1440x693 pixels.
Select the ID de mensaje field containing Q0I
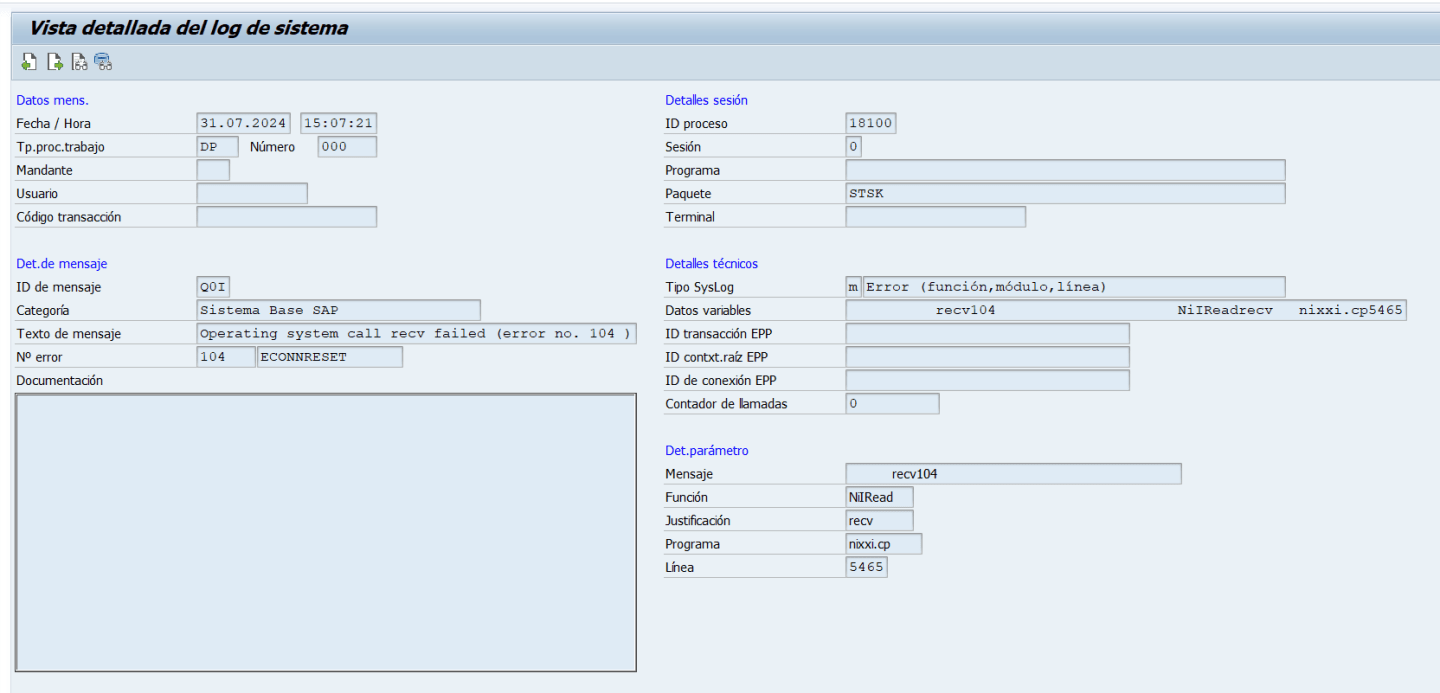(212, 286)
